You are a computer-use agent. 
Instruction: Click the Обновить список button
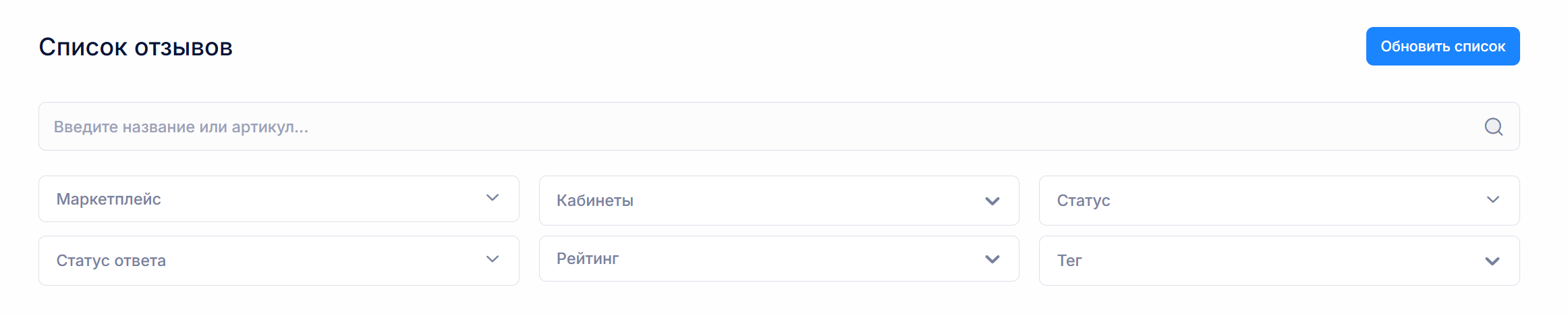tap(1443, 47)
